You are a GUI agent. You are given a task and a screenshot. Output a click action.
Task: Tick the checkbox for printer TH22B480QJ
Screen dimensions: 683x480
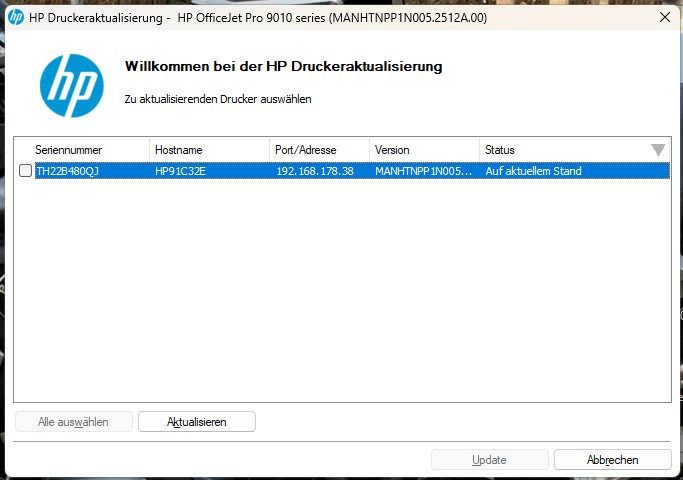point(25,171)
